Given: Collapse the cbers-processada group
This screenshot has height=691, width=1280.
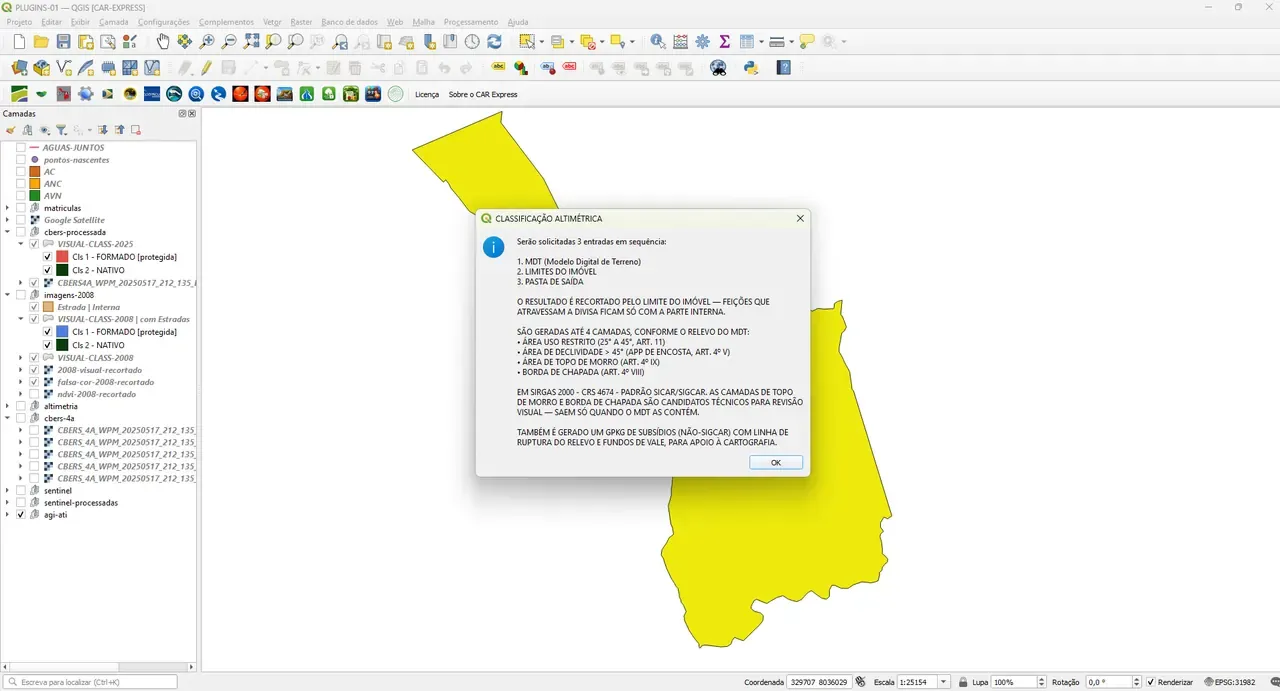Looking at the screenshot, I should tap(8, 232).
